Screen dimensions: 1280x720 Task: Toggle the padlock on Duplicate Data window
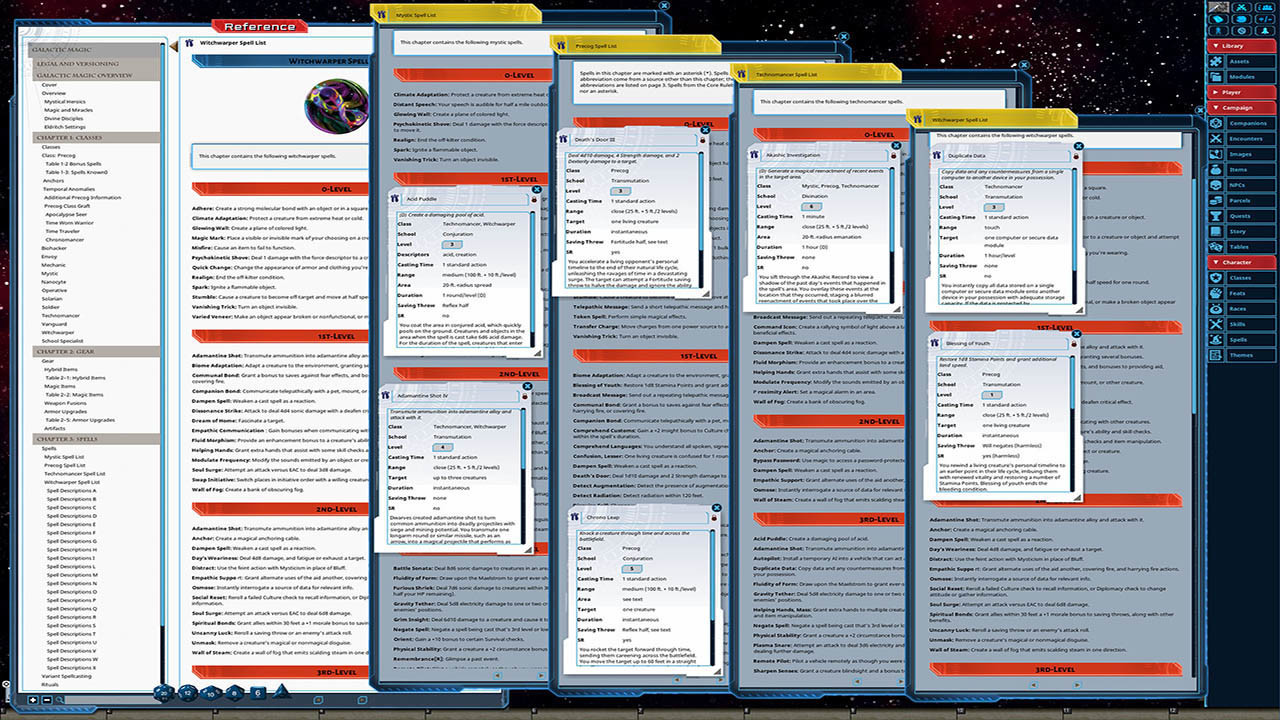[1076, 156]
